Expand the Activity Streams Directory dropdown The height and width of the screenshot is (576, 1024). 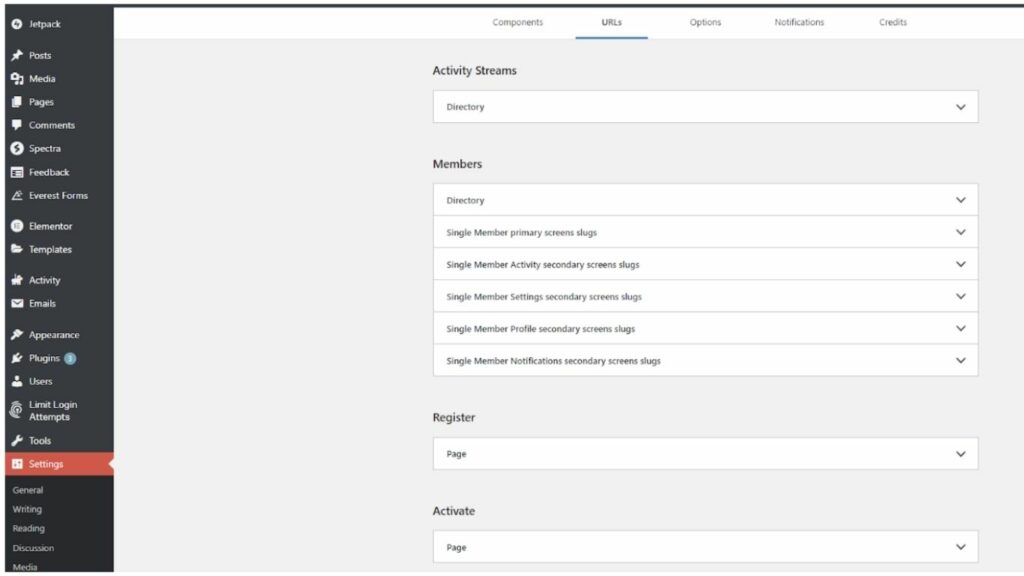tap(705, 107)
